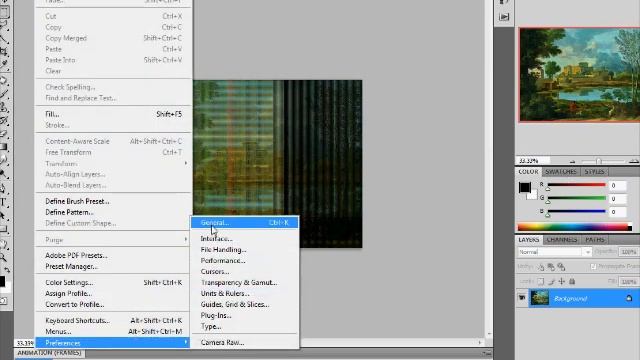Image resolution: width=640 pixels, height=360 pixels.
Task: Click first Unify layer position icon
Action: tap(541, 267)
